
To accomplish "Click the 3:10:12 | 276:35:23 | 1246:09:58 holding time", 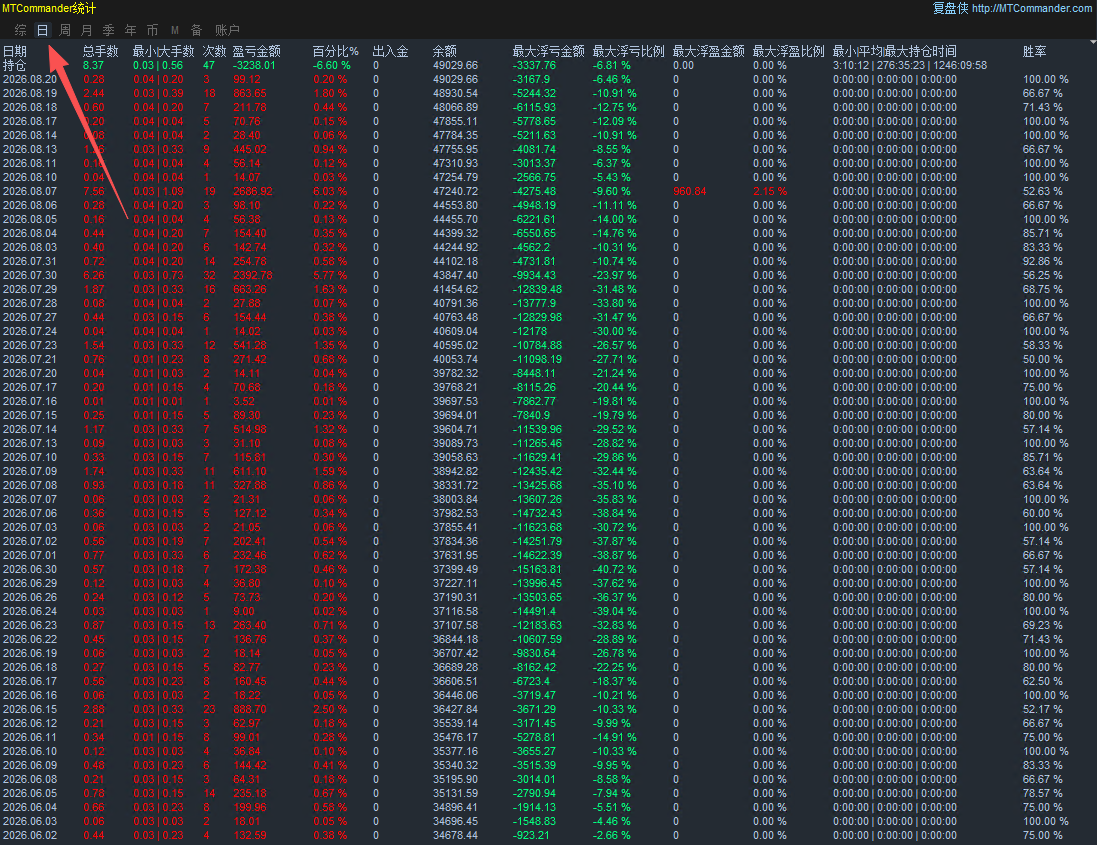I will pyautogui.click(x=910, y=65).
